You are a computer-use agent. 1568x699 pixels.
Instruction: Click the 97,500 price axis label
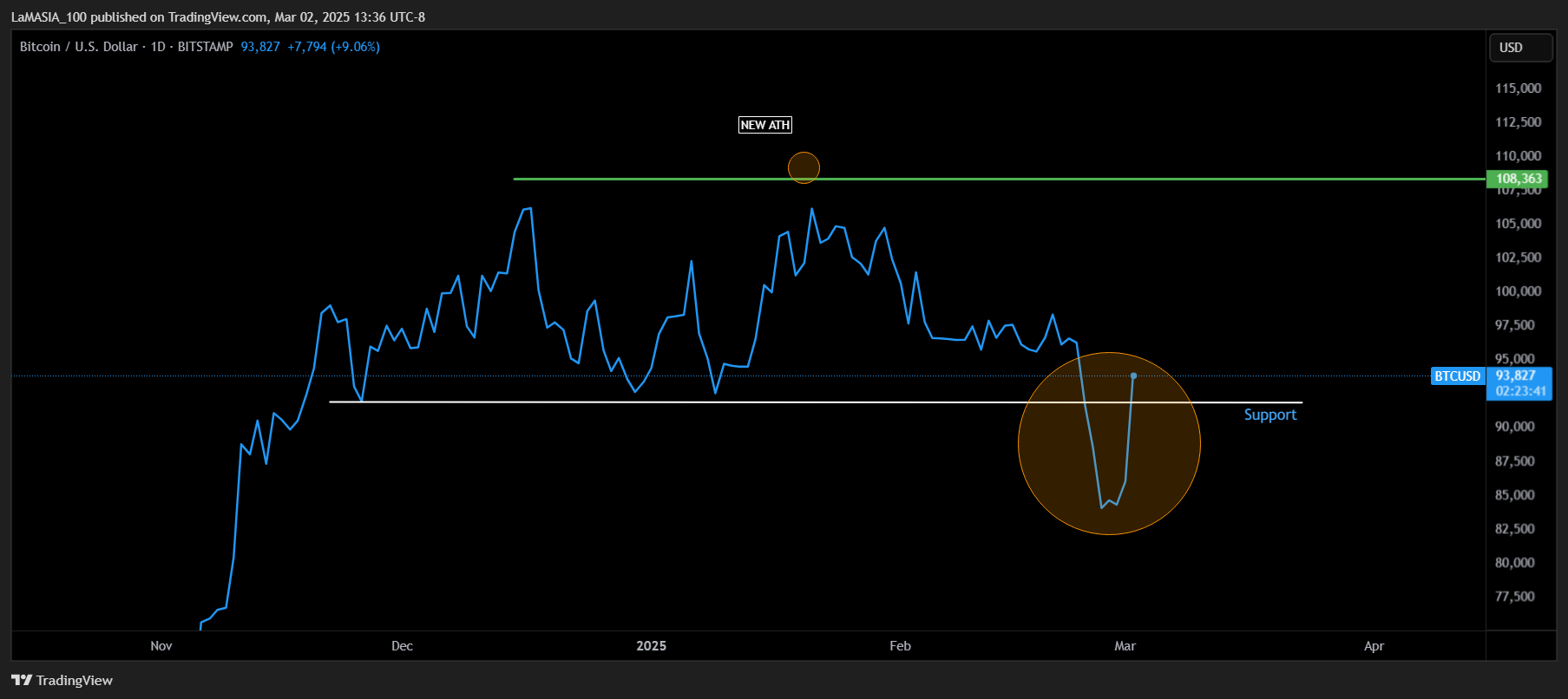pyautogui.click(x=1514, y=325)
